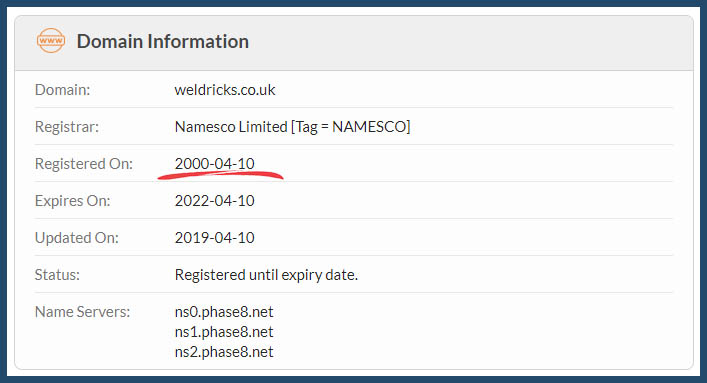707x383 pixels.
Task: Click ns1.phase8.net name server
Action: click(x=224, y=332)
